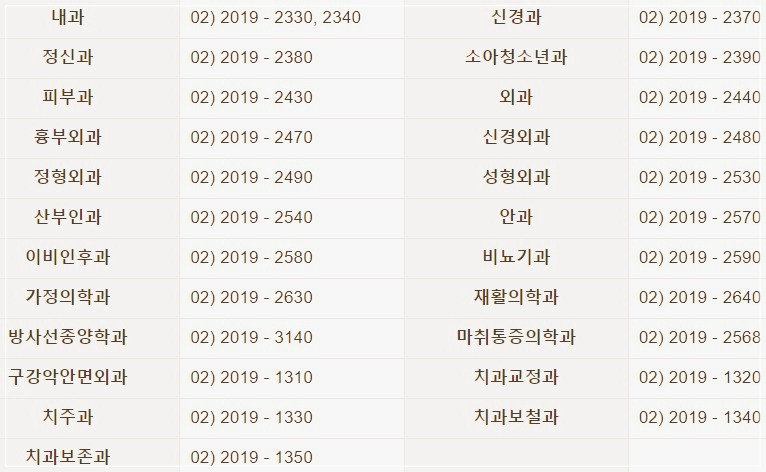The height and width of the screenshot is (472, 766).
Task: Click the 정신과 phone number 2019 - 2380
Action: click(251, 58)
